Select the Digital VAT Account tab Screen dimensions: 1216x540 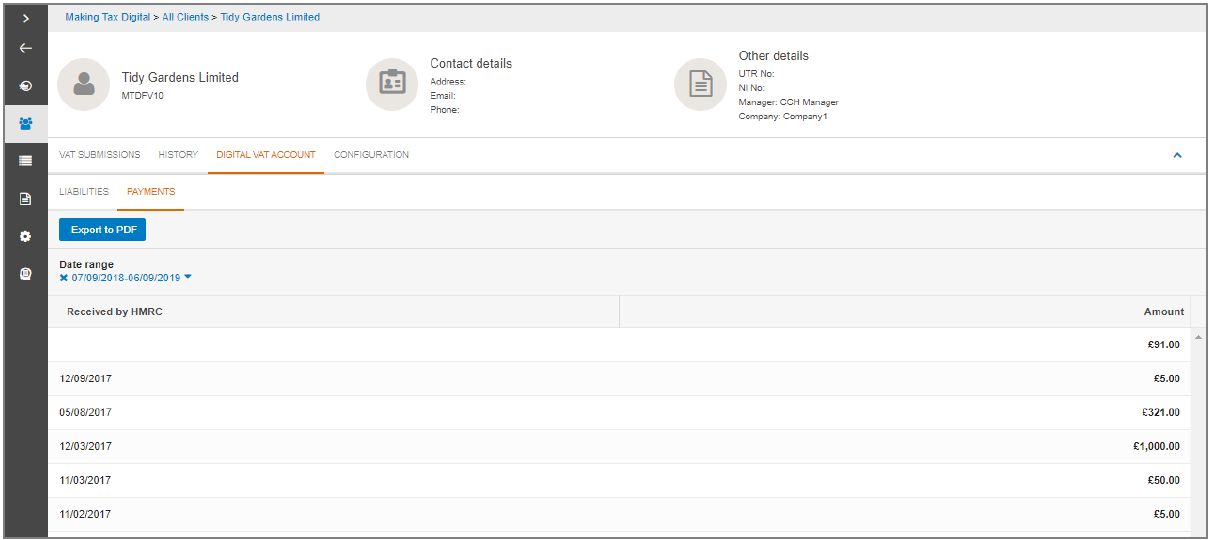266,155
